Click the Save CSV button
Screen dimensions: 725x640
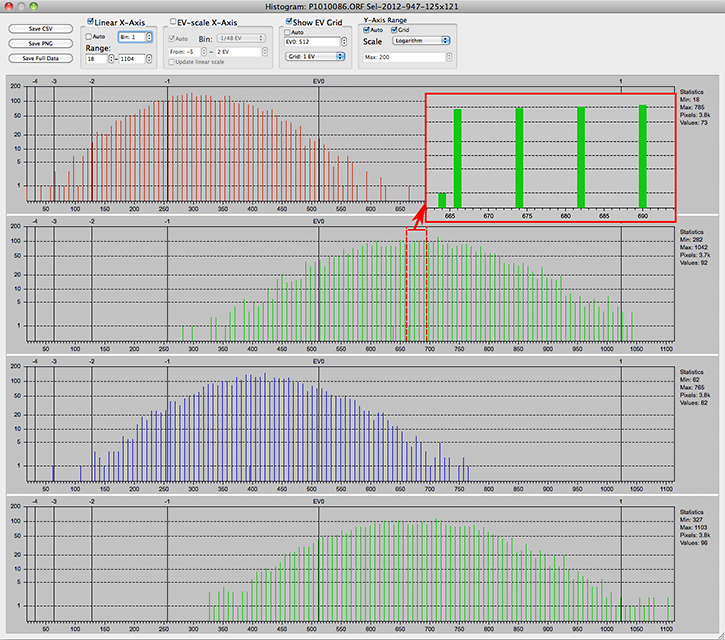pyautogui.click(x=41, y=29)
